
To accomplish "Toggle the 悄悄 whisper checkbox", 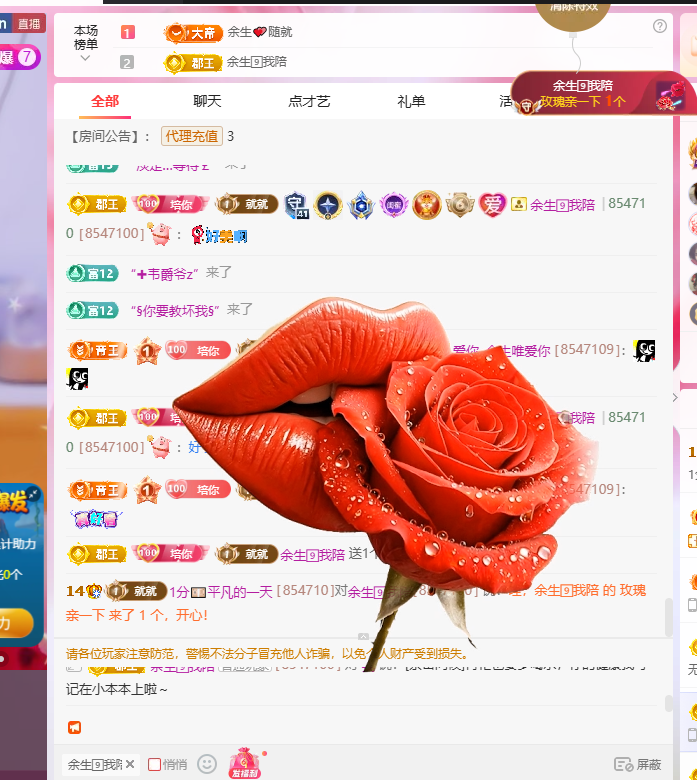I will click(154, 764).
